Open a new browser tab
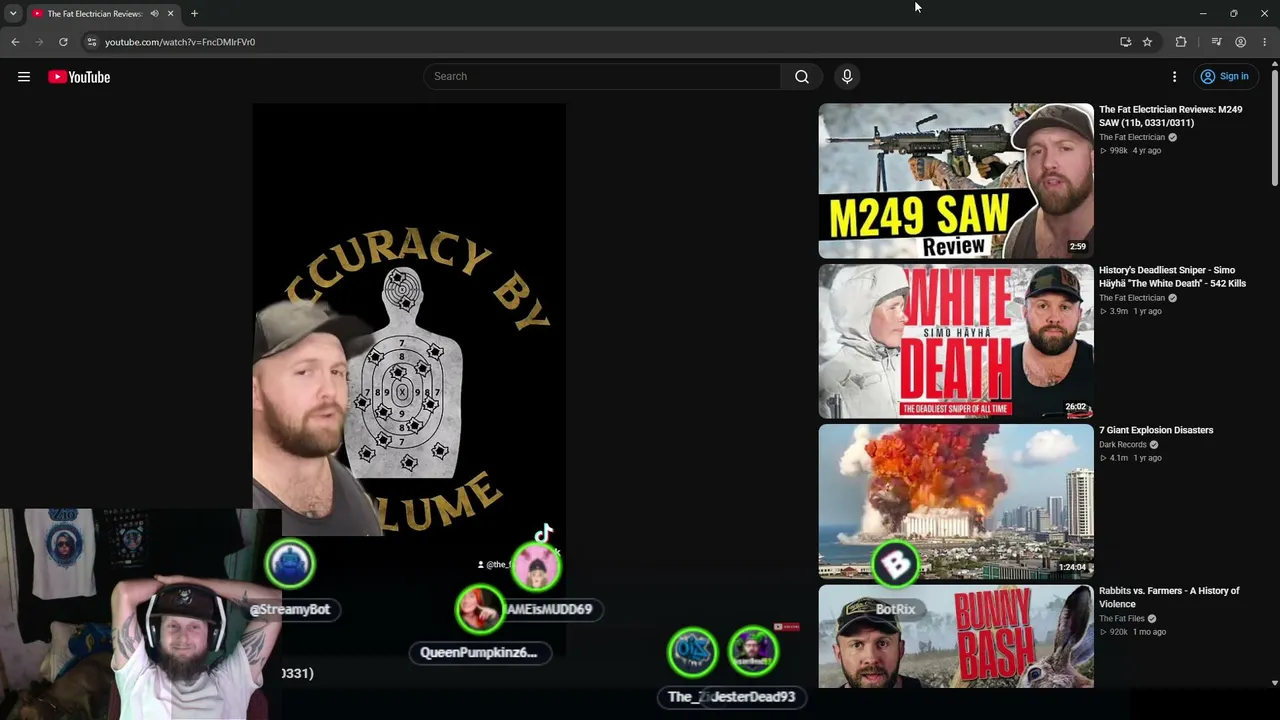 click(x=194, y=14)
